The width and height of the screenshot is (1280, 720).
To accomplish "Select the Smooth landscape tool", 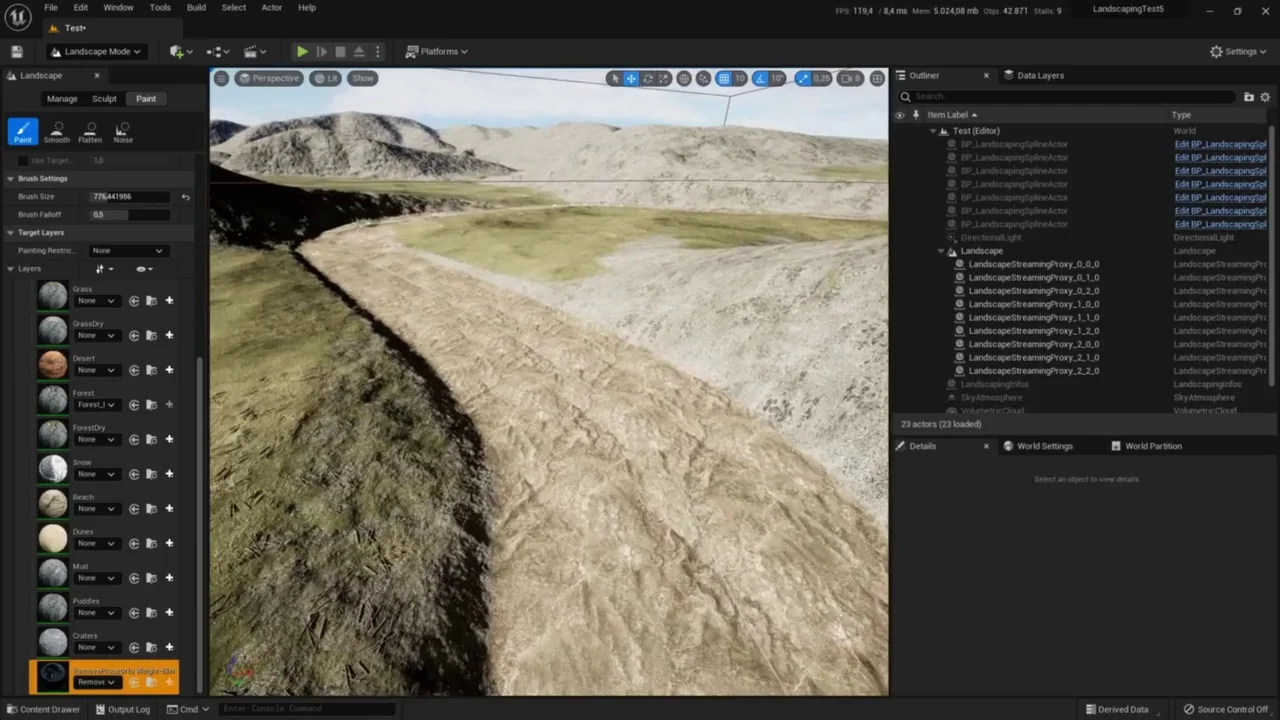I will tap(57, 131).
